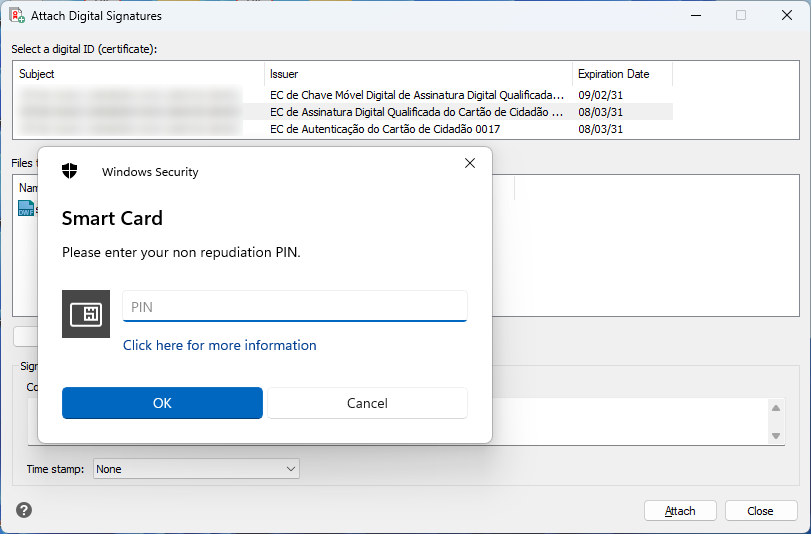Confirm the PIN with OK button
The image size is (811, 534).
coord(162,403)
